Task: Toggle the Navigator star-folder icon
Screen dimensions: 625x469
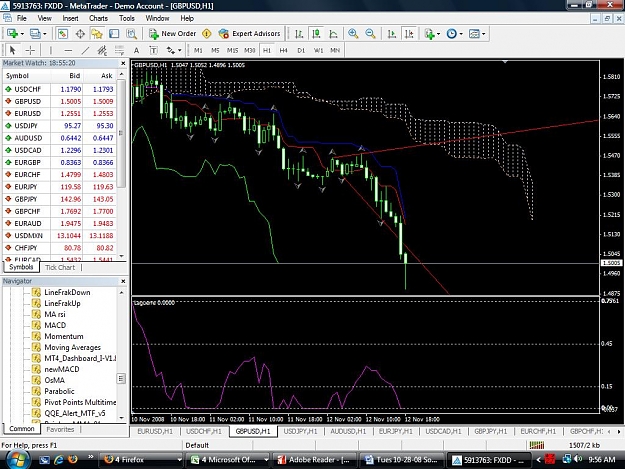Action: click(x=97, y=34)
